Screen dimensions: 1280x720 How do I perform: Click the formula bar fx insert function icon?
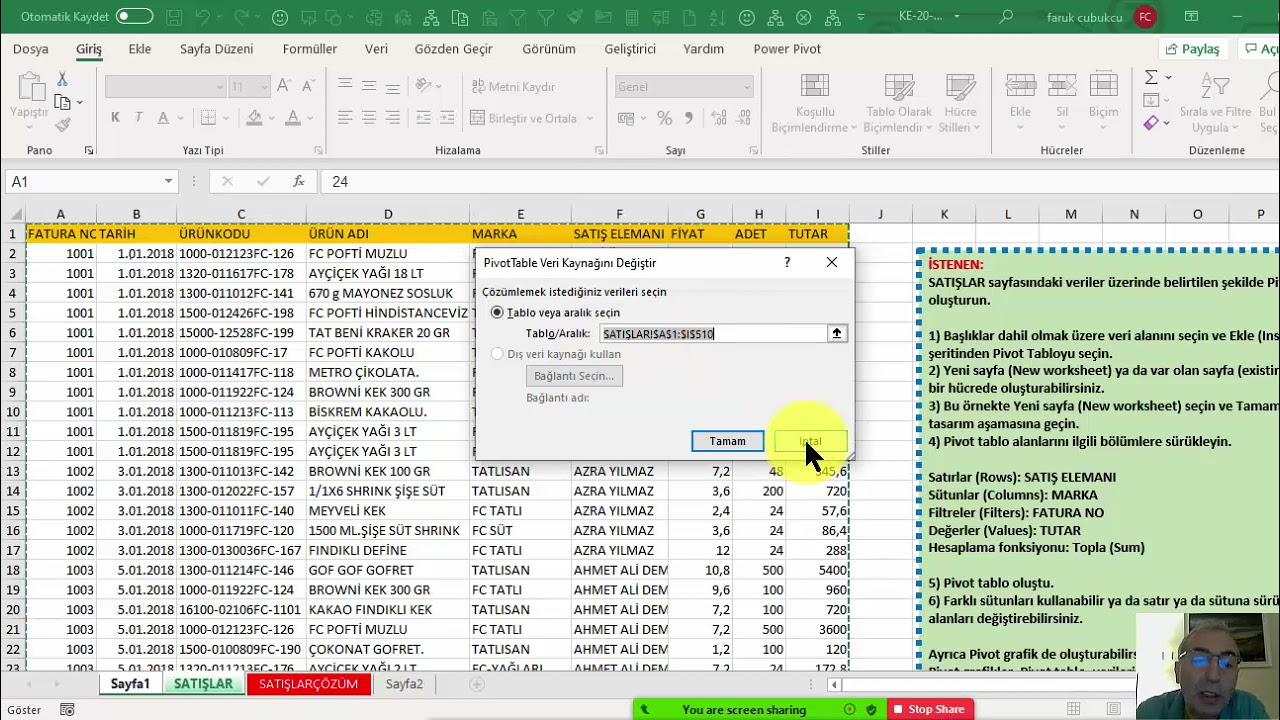[298, 181]
